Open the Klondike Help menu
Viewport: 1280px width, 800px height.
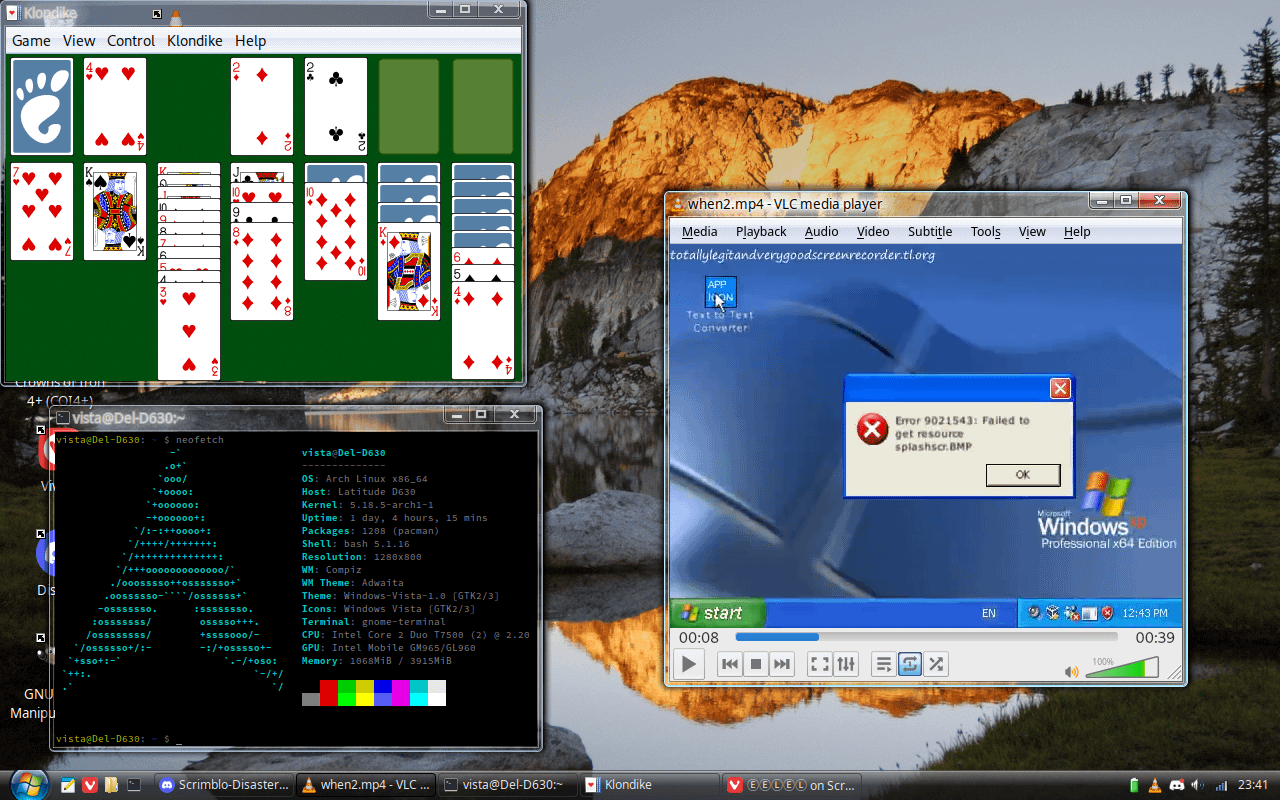click(250, 41)
